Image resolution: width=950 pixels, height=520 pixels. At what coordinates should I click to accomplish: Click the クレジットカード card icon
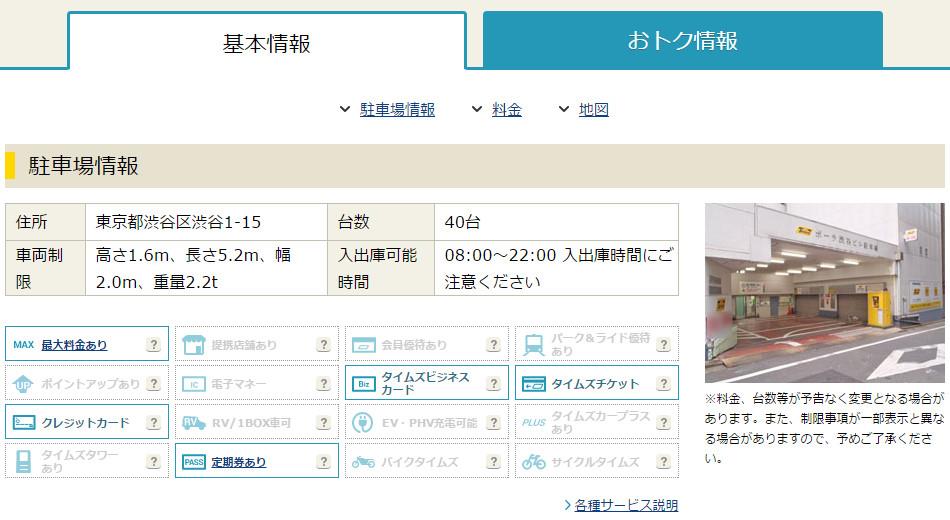[x=24, y=422]
